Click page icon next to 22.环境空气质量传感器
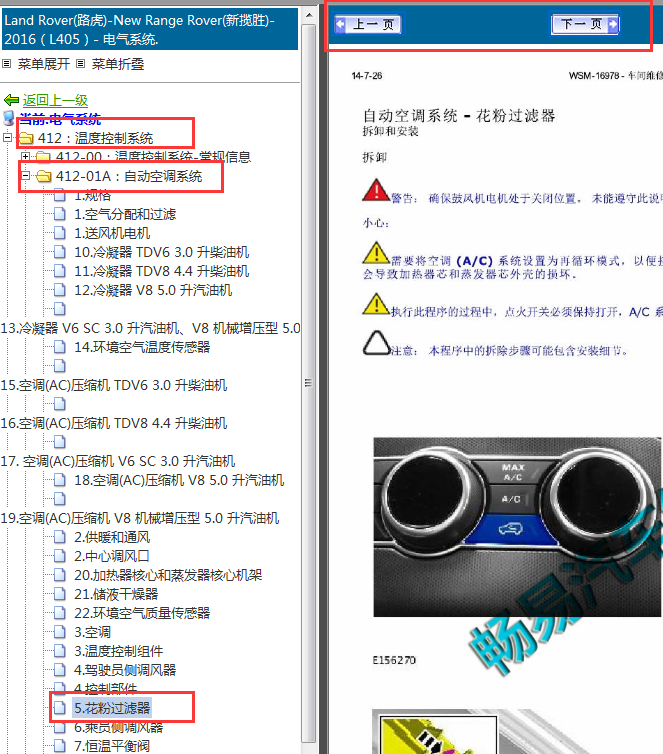Viewport: 663px width, 754px height. click(x=60, y=613)
